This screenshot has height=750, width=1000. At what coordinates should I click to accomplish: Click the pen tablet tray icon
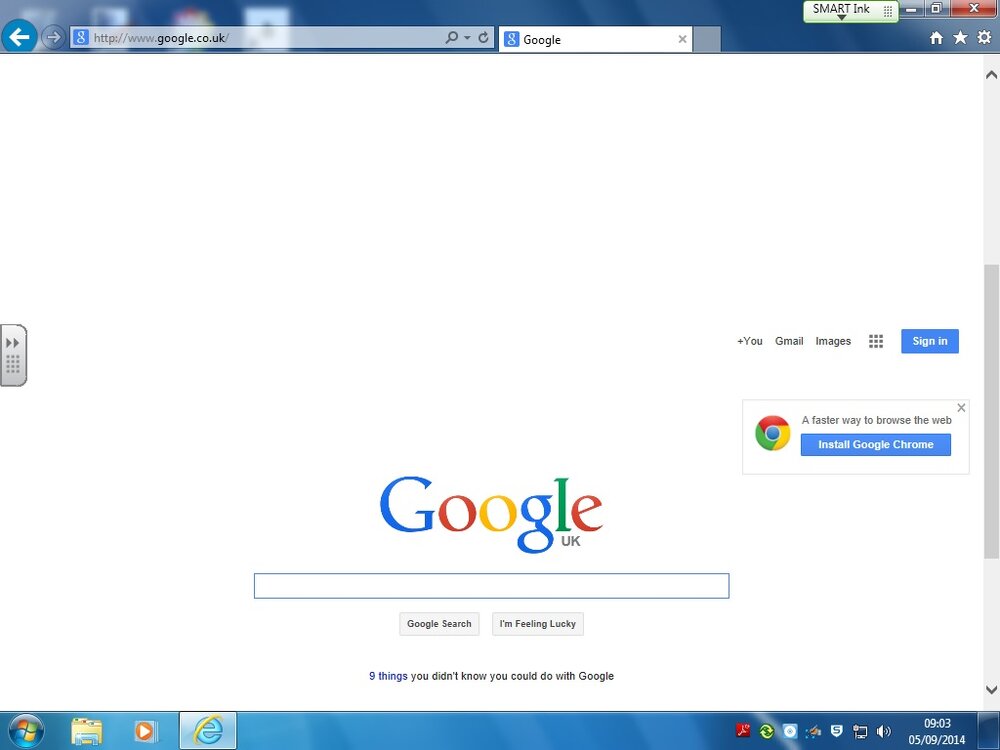point(813,731)
